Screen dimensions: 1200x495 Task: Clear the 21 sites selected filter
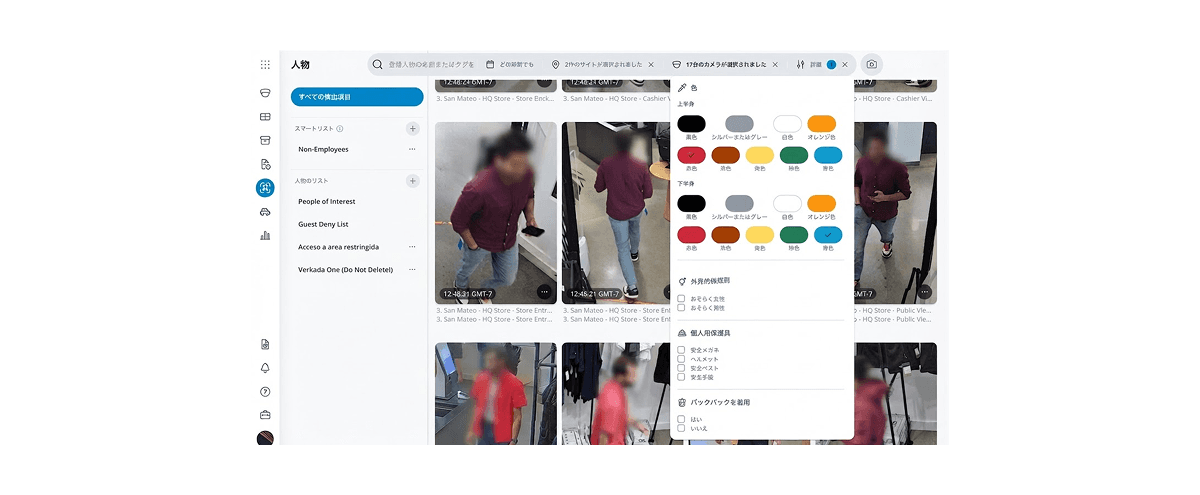point(651,64)
